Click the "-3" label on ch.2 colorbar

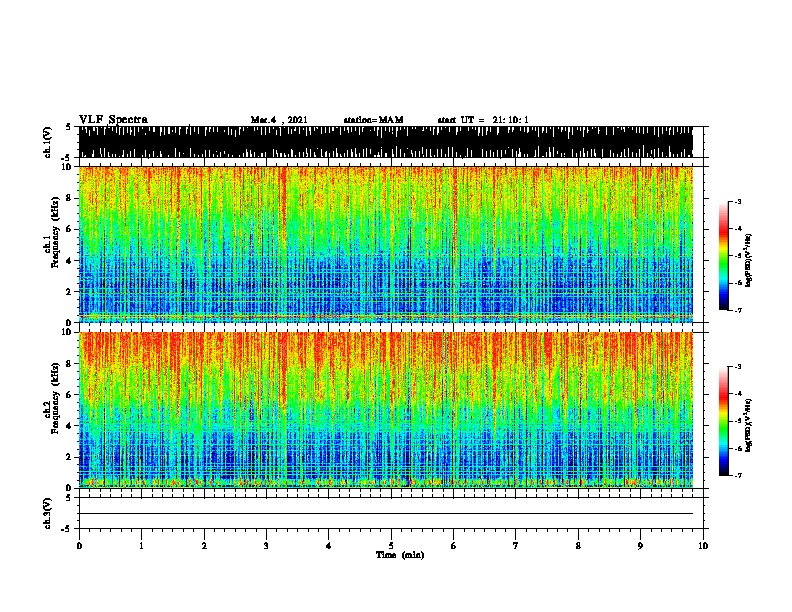coord(738,367)
